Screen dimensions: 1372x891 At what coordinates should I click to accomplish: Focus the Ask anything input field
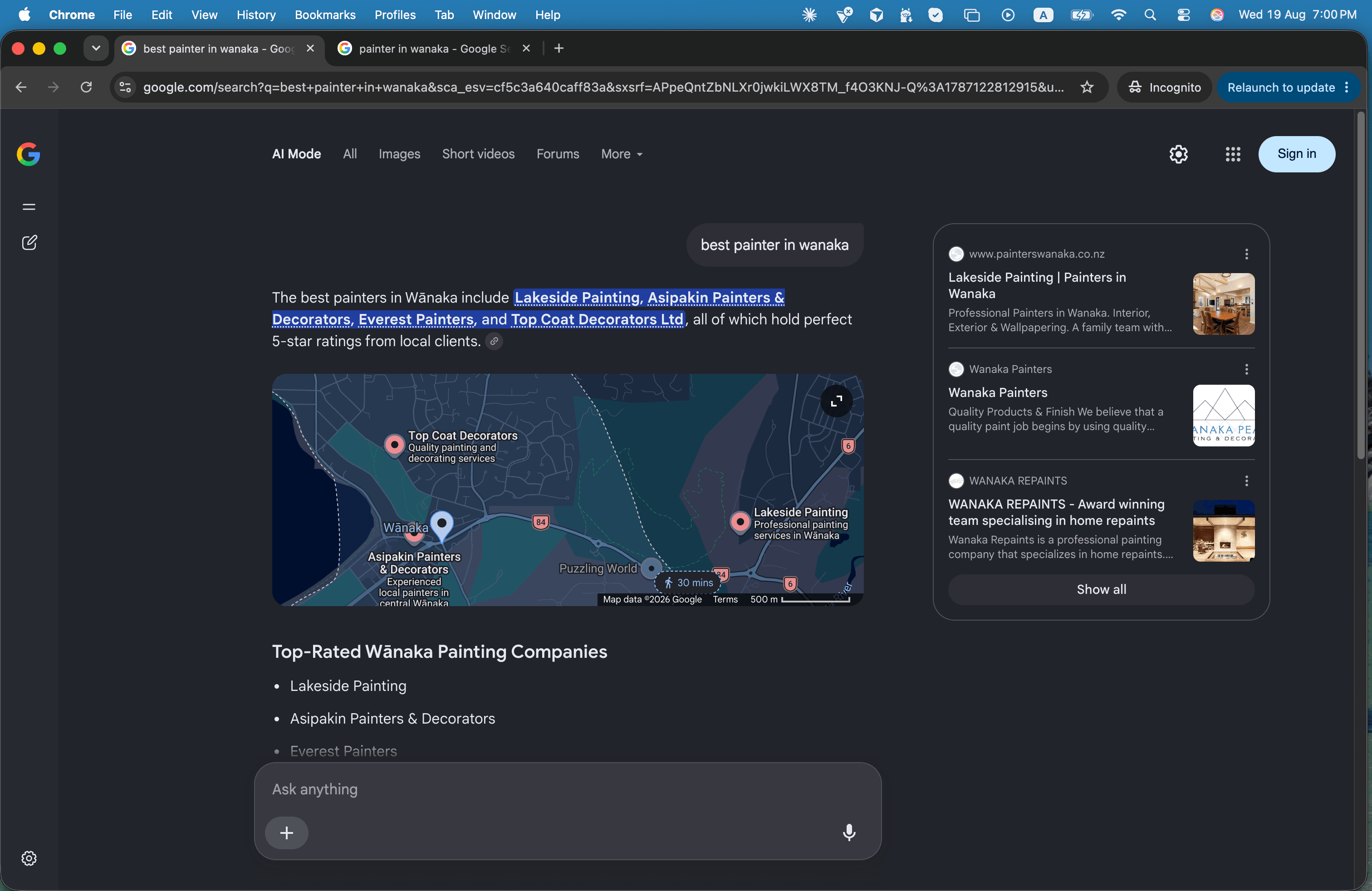click(567, 789)
